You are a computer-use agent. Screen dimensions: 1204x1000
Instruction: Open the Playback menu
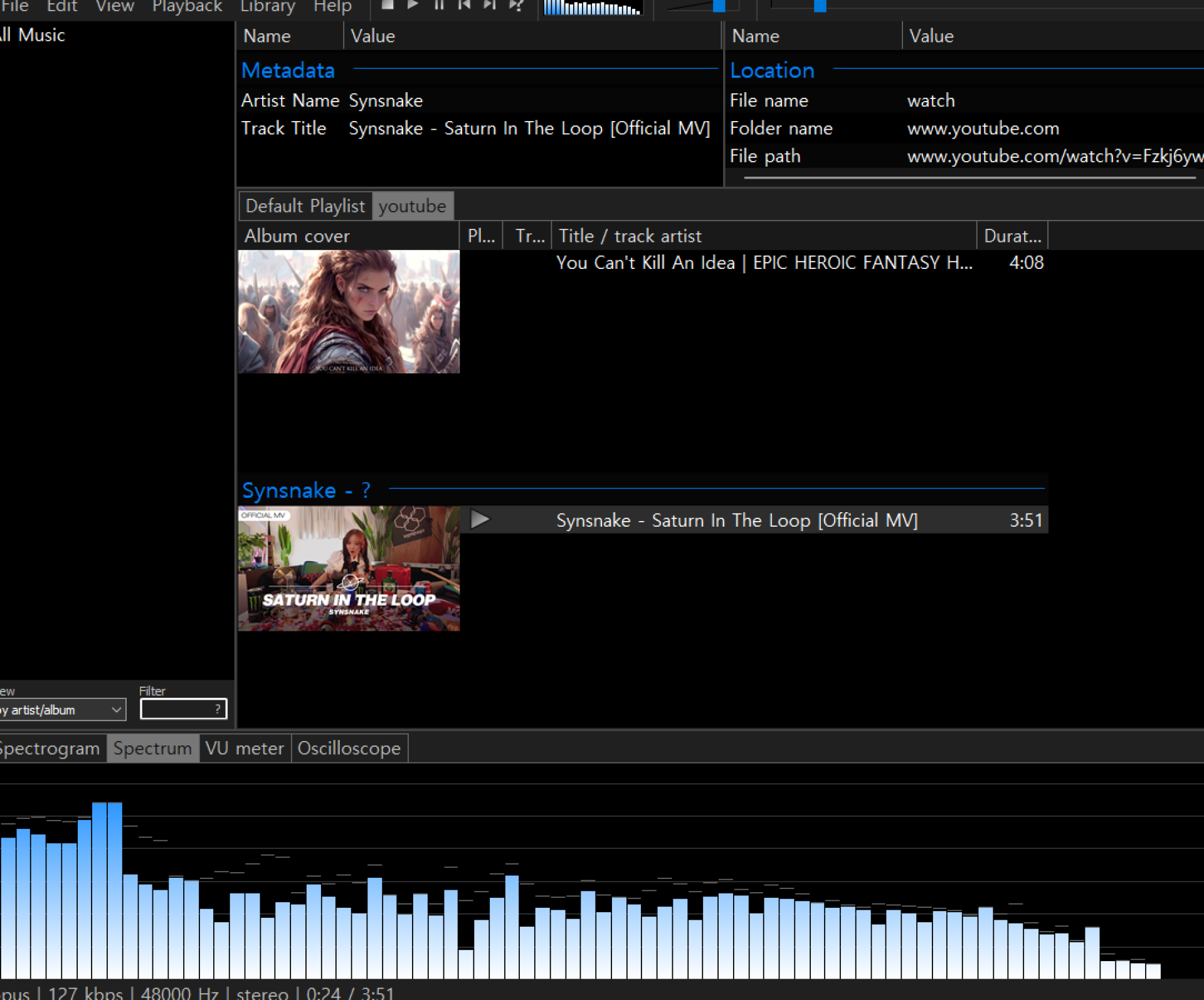[x=187, y=7]
